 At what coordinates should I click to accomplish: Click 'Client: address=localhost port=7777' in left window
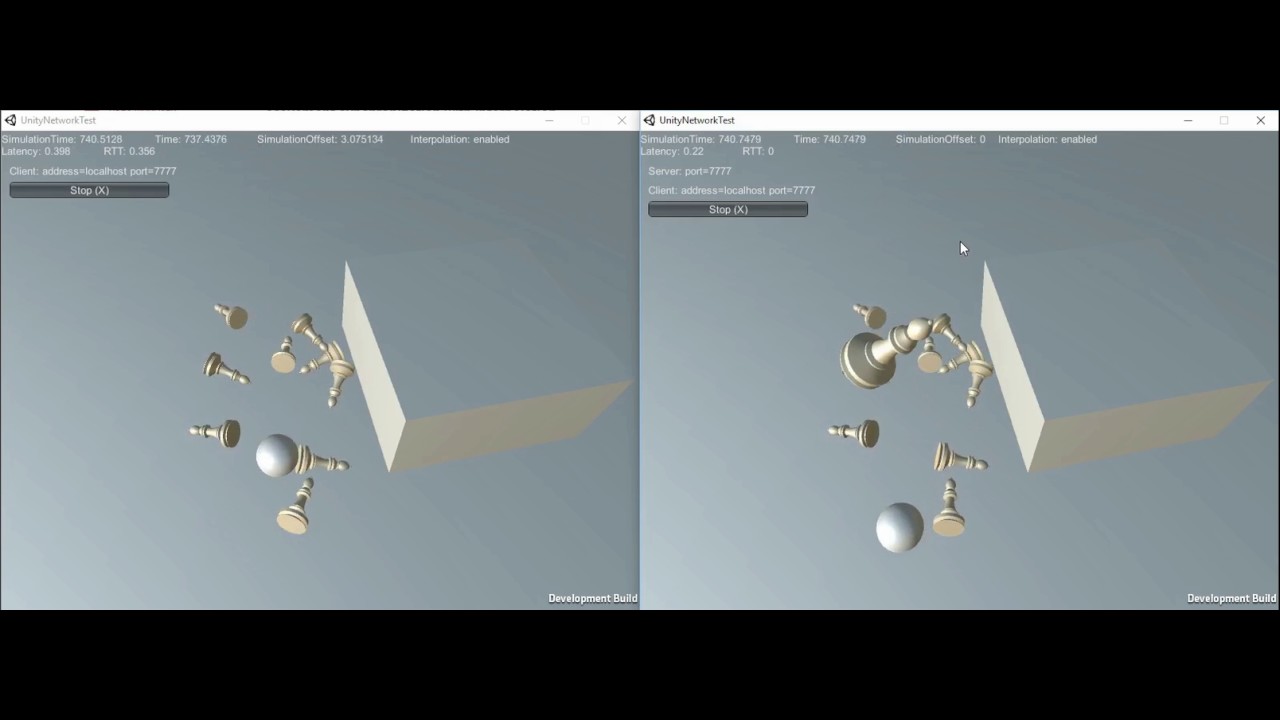(x=93, y=171)
